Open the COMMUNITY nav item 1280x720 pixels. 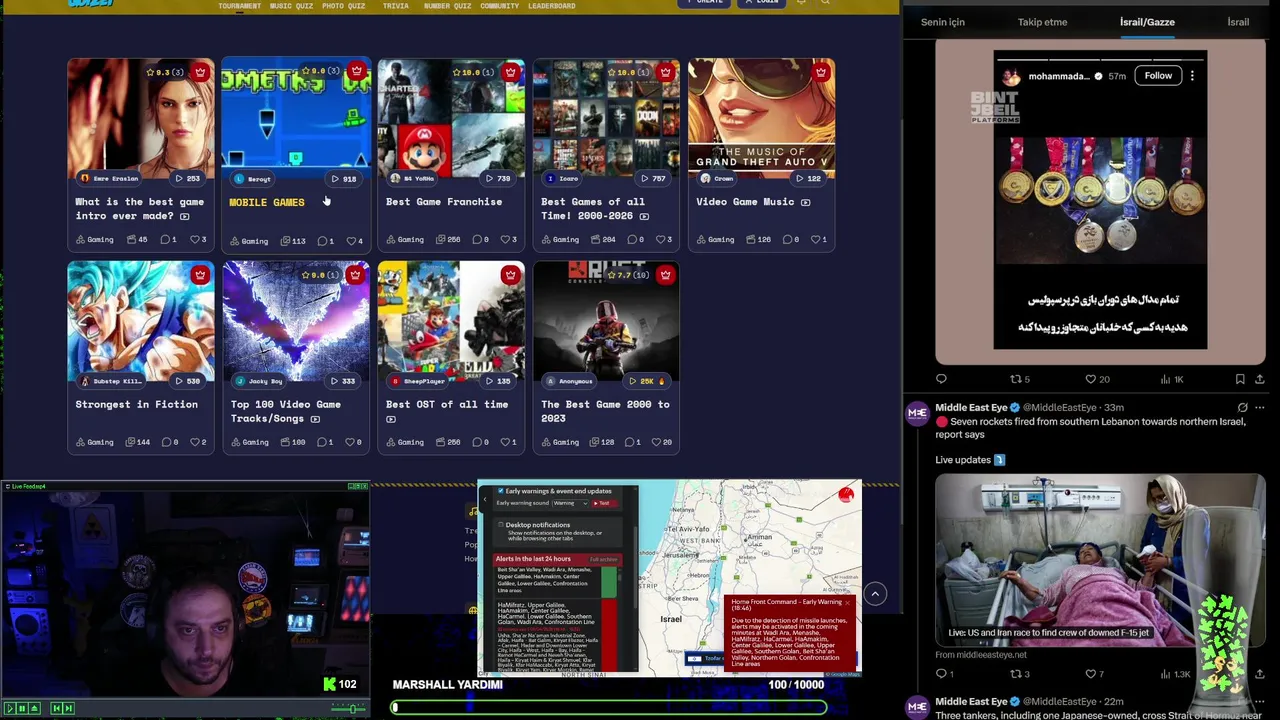click(x=499, y=6)
